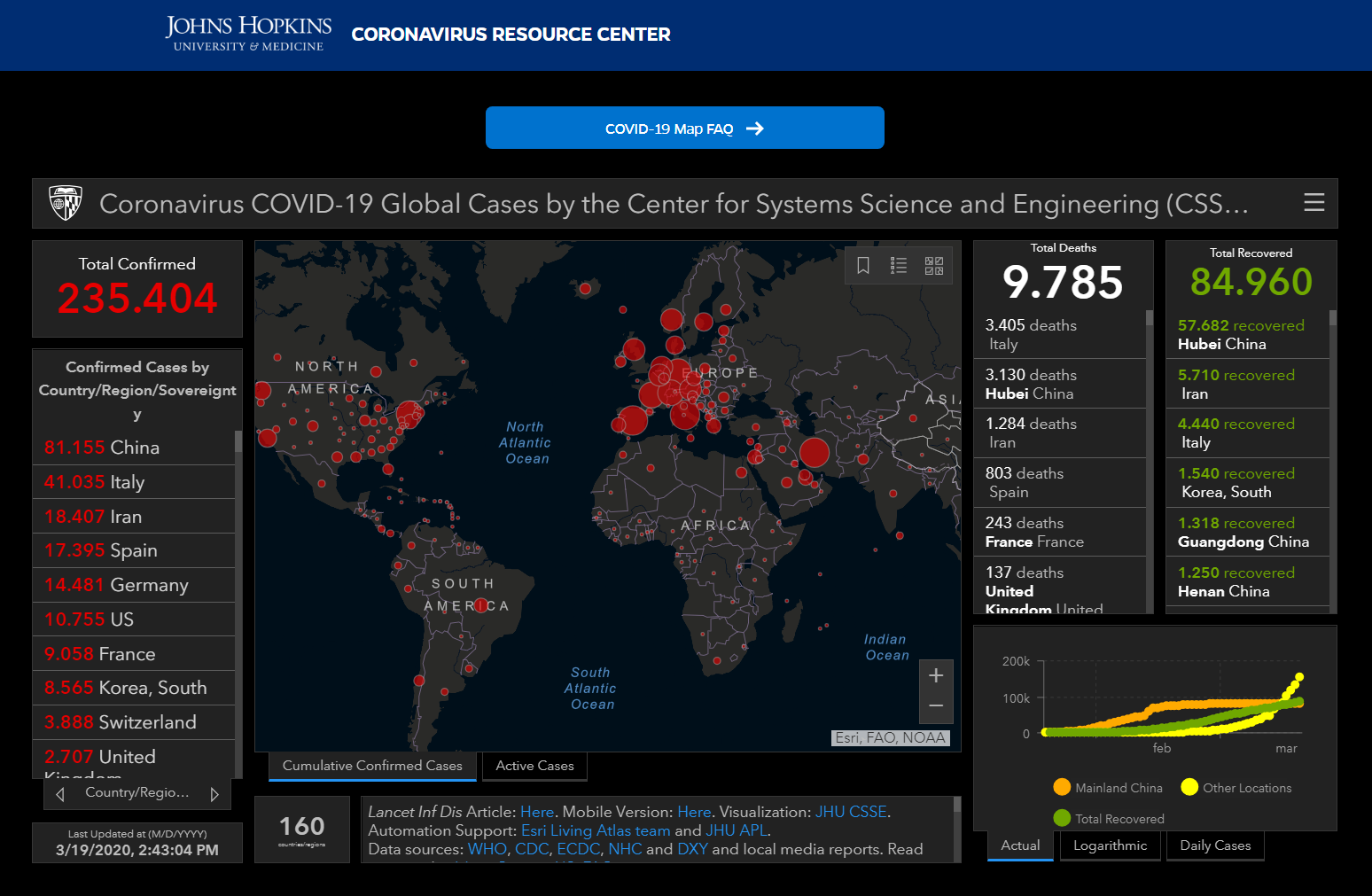
Task: Toggle Other Locations yellow legend marker
Action: click(x=1189, y=787)
